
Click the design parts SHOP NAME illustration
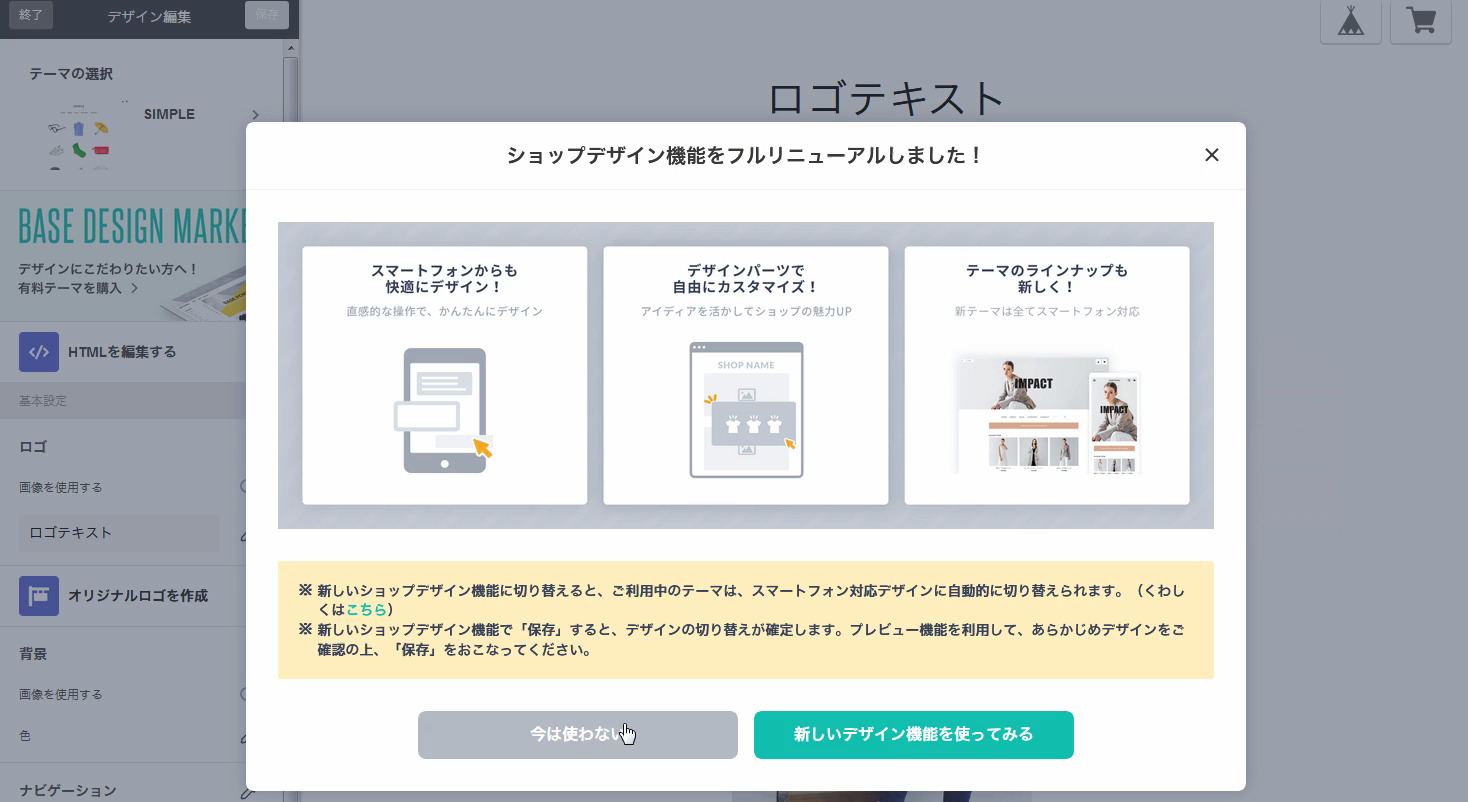[x=746, y=410]
